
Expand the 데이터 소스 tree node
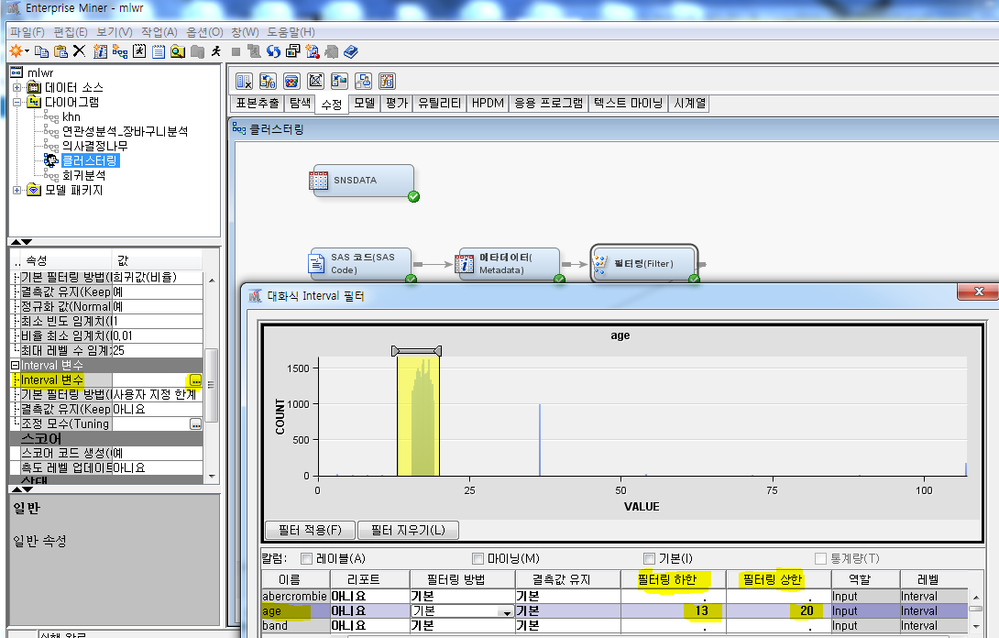click(x=17, y=87)
